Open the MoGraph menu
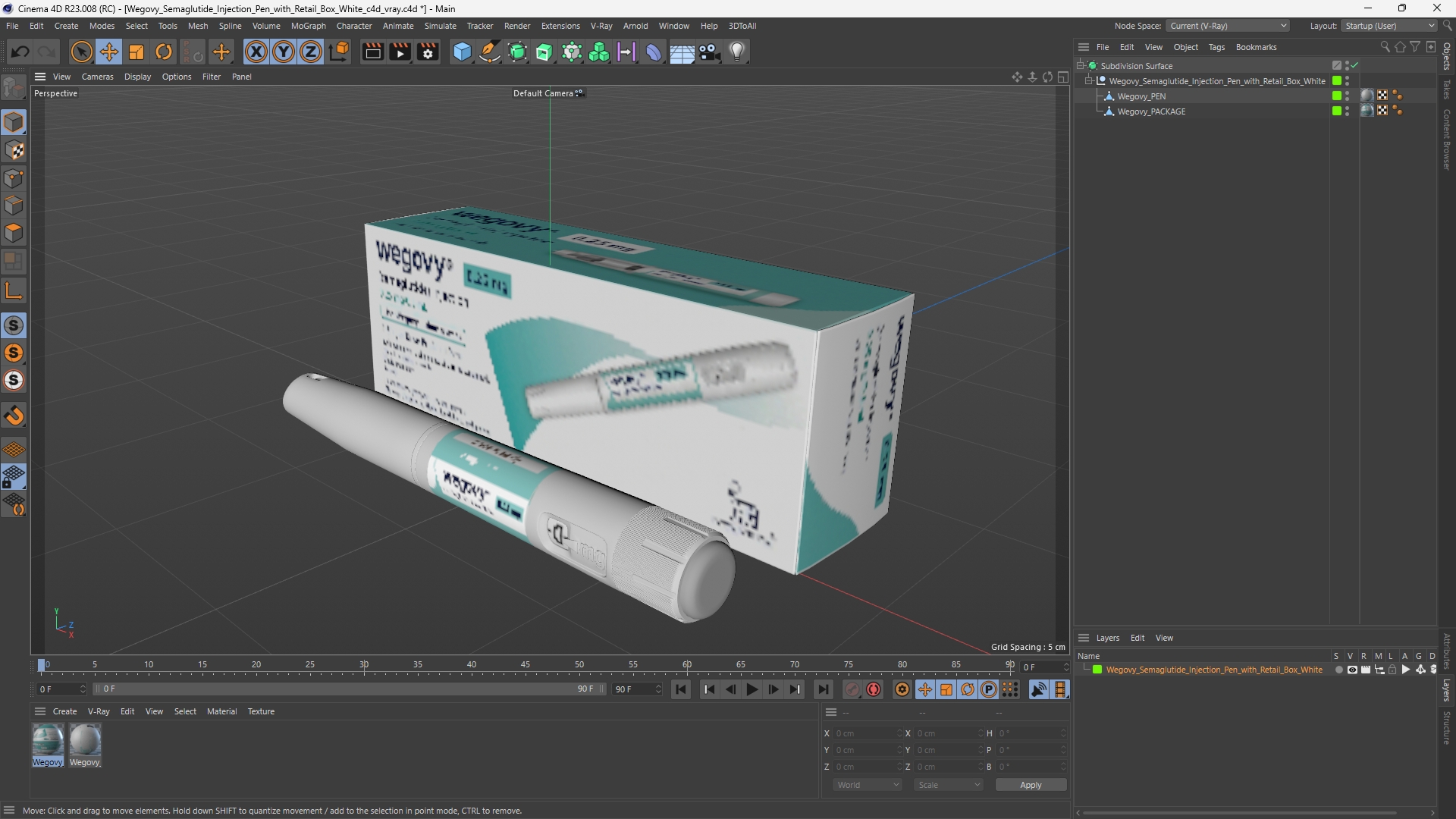 point(308,26)
